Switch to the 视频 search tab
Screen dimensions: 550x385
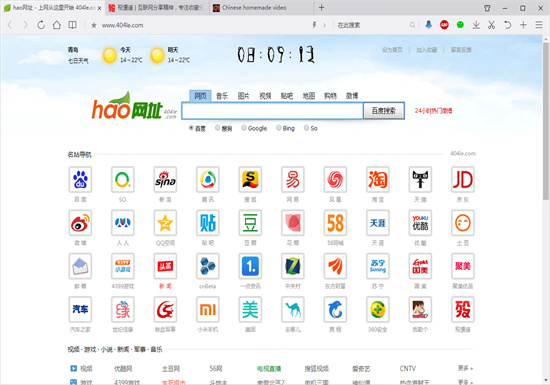pos(265,96)
